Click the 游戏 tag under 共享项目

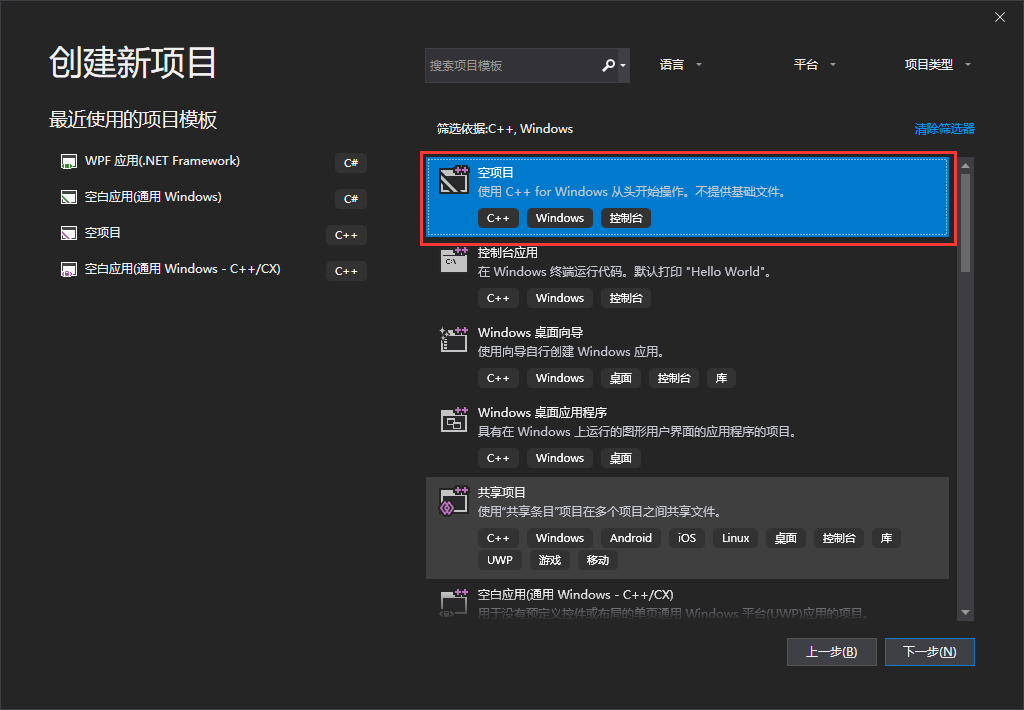[x=550, y=560]
